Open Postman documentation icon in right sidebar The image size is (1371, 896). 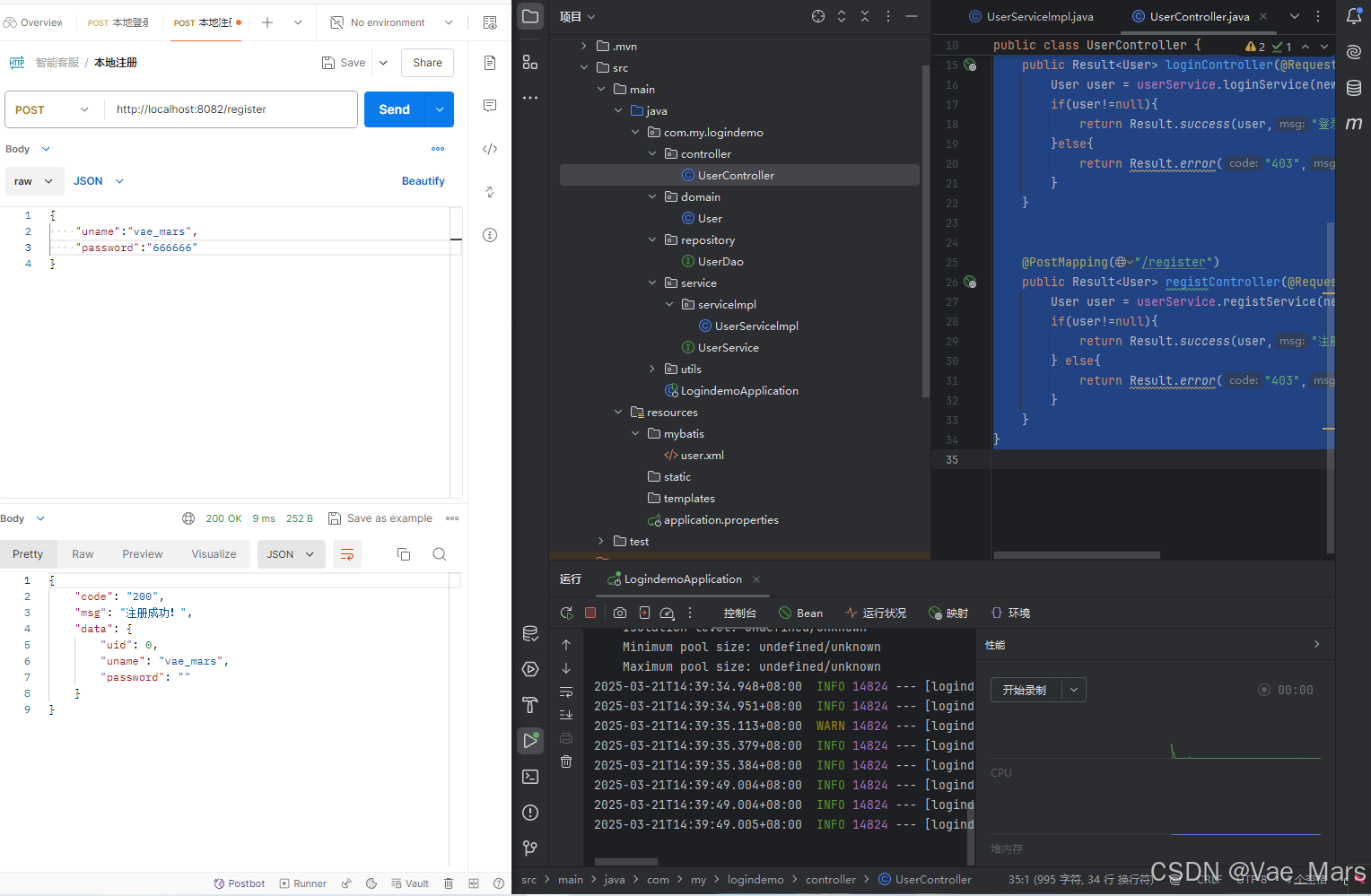pos(490,63)
